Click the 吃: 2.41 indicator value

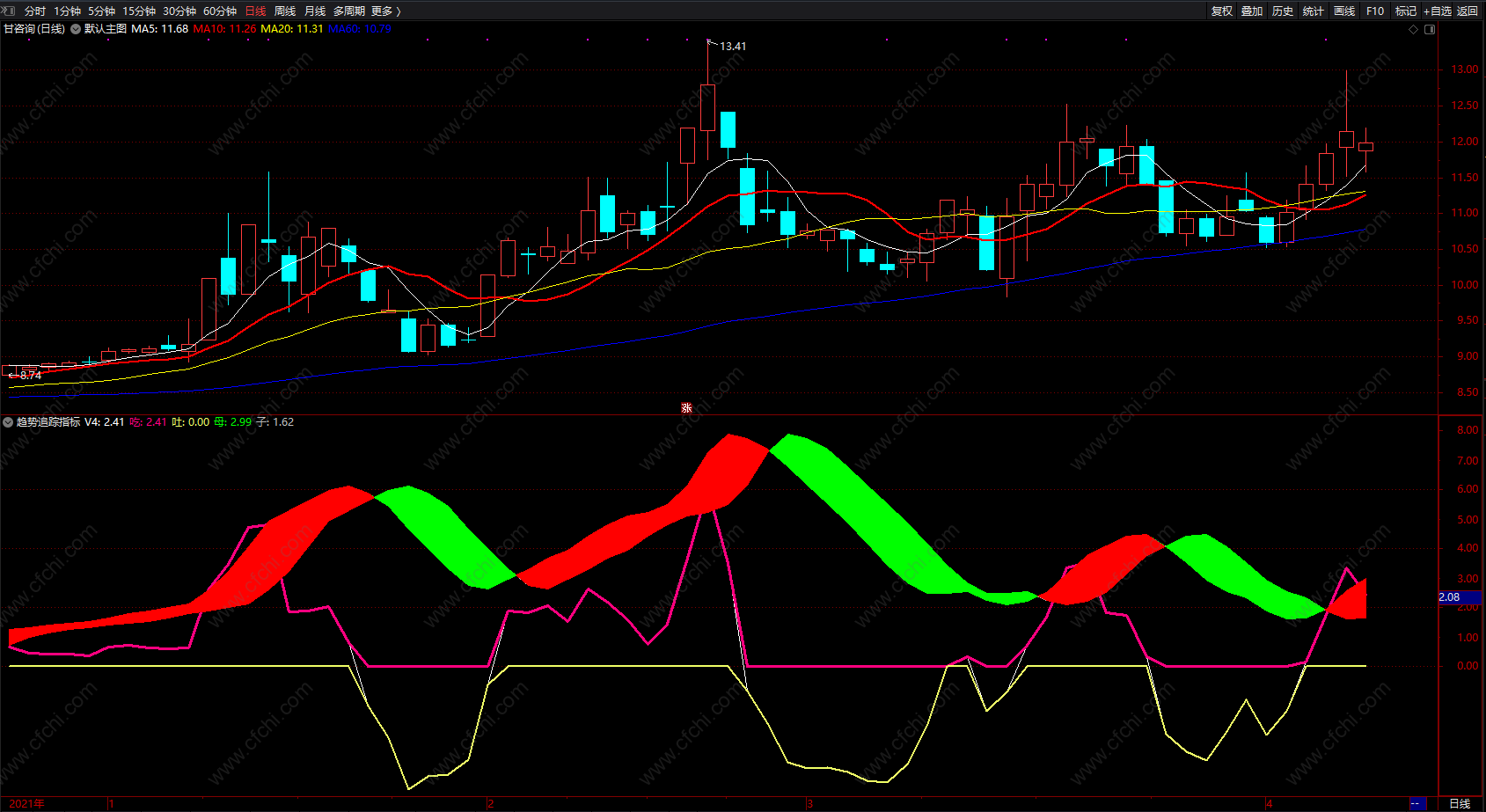click(x=148, y=422)
